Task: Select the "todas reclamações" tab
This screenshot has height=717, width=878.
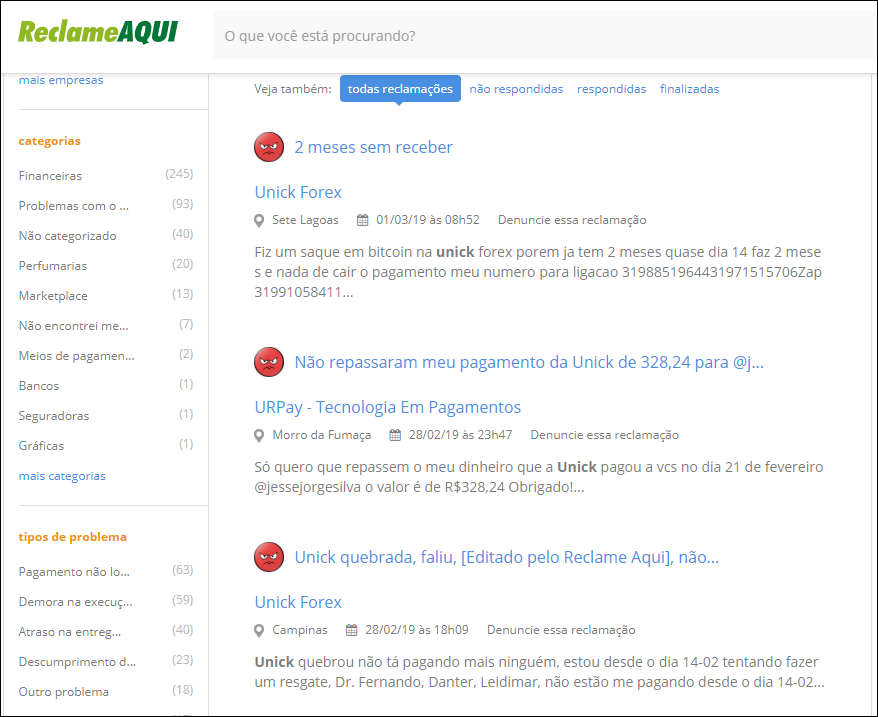Action: 400,89
